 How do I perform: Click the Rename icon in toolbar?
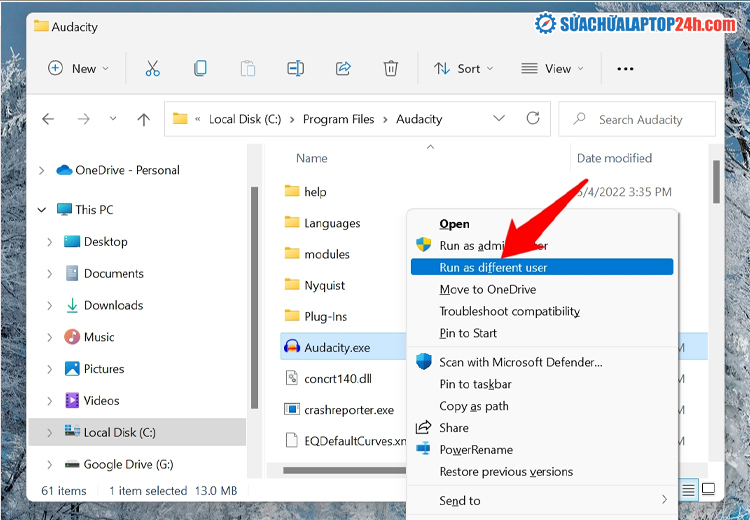295,68
